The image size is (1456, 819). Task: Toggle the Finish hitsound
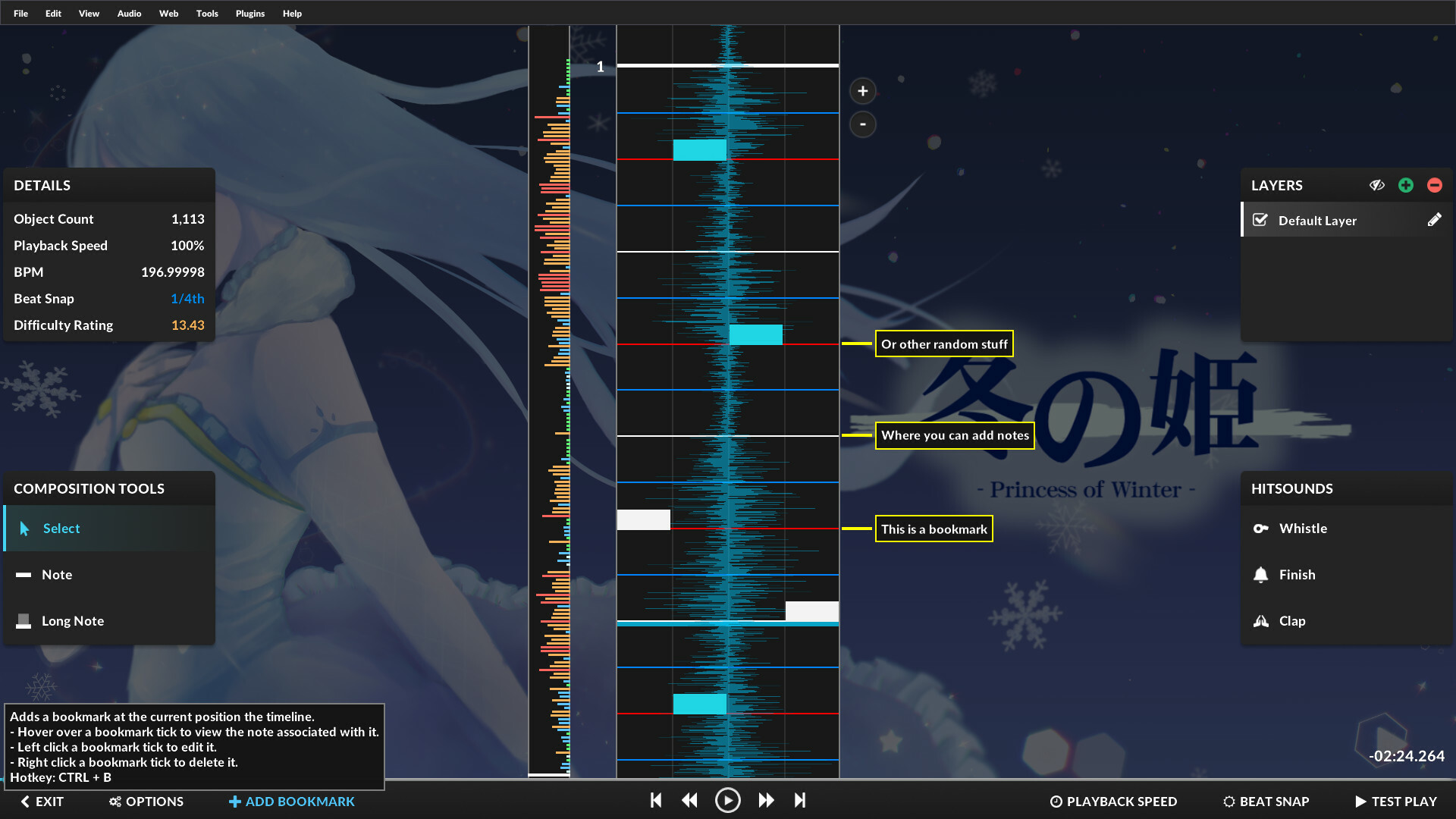tap(1346, 575)
